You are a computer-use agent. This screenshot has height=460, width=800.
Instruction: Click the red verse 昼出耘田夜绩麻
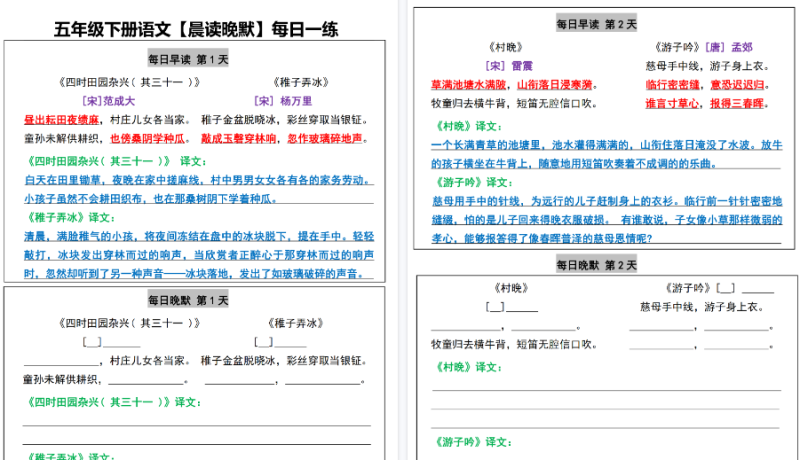point(61,120)
